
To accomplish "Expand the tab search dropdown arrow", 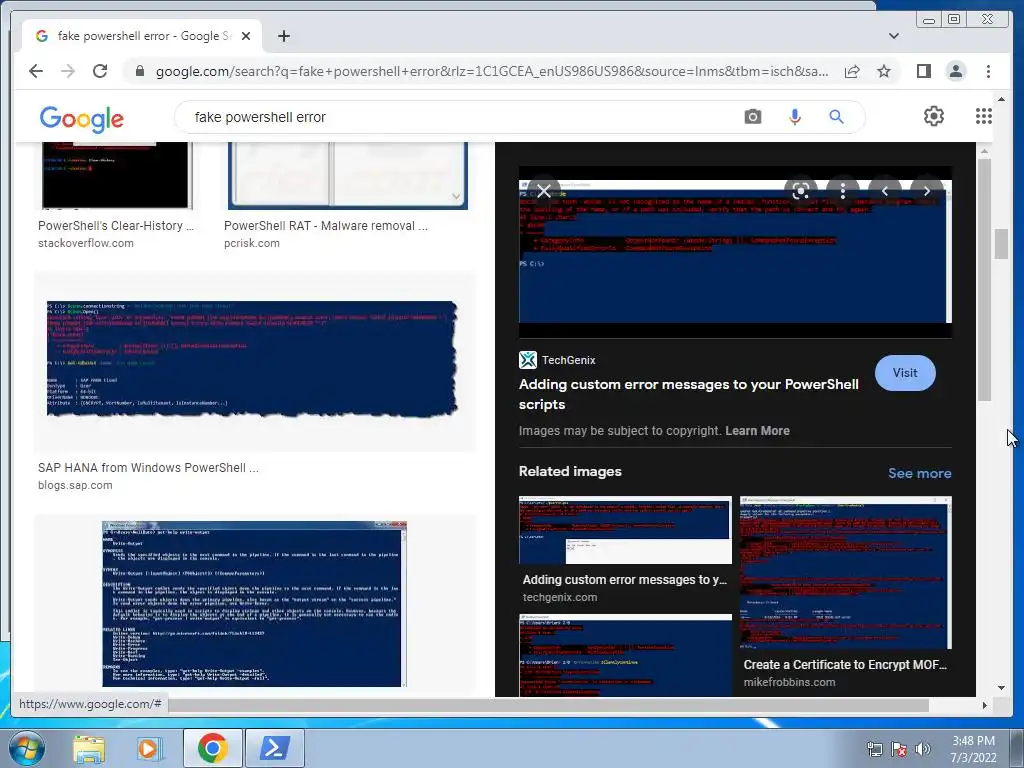I will coord(894,36).
